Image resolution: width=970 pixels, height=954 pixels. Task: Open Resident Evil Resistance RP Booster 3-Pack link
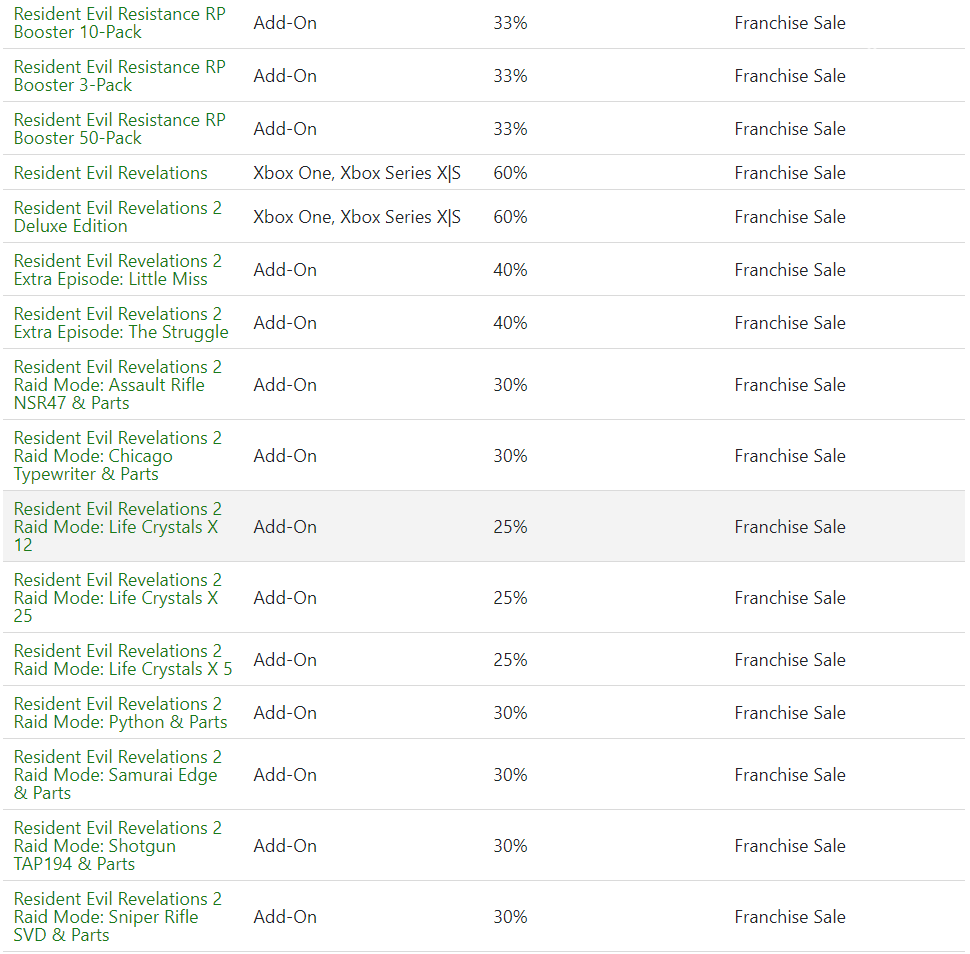click(119, 75)
